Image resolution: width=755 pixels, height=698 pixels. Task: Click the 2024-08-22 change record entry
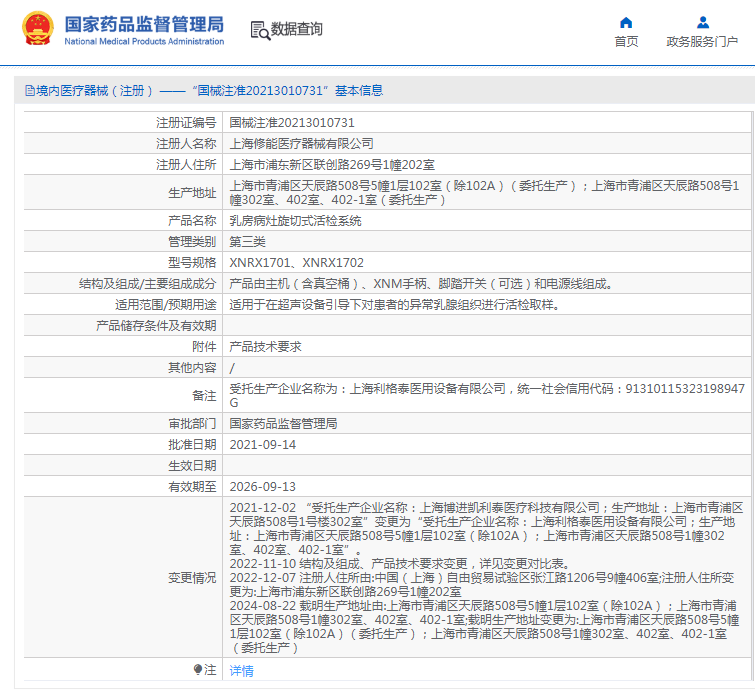pos(484,627)
